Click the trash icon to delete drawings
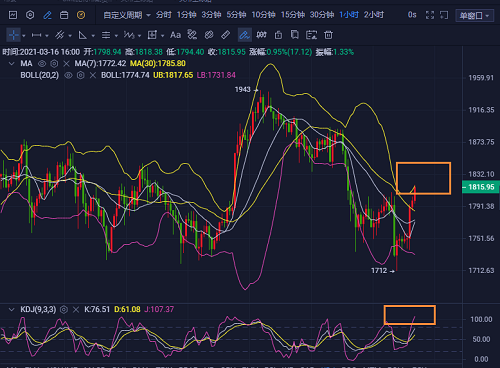This screenshot has width=500, height=368. (328, 35)
